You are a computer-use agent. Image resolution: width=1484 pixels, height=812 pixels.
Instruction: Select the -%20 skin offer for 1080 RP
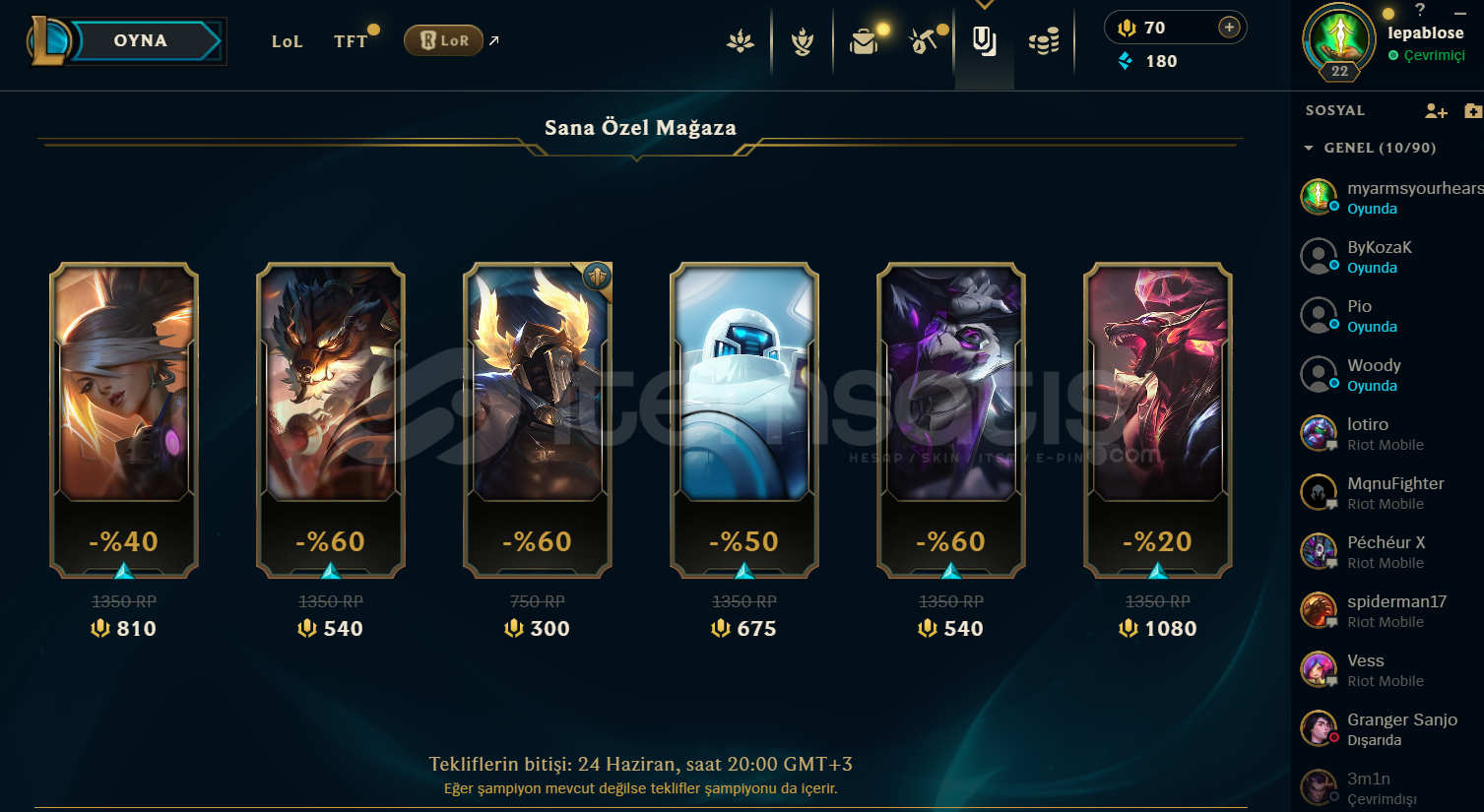tap(1158, 420)
